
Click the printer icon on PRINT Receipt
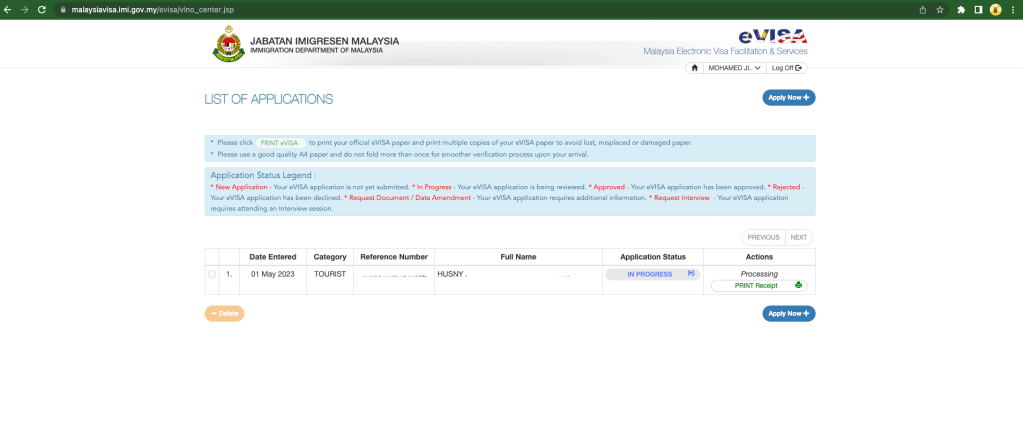pos(798,286)
